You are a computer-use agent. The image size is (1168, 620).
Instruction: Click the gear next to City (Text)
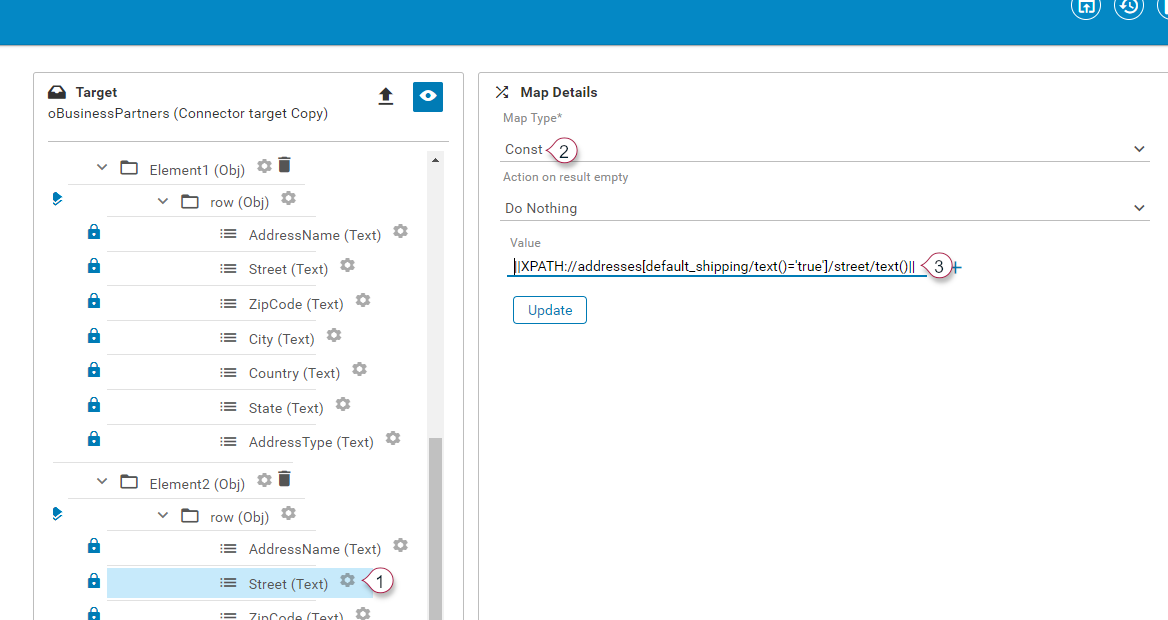(x=334, y=335)
